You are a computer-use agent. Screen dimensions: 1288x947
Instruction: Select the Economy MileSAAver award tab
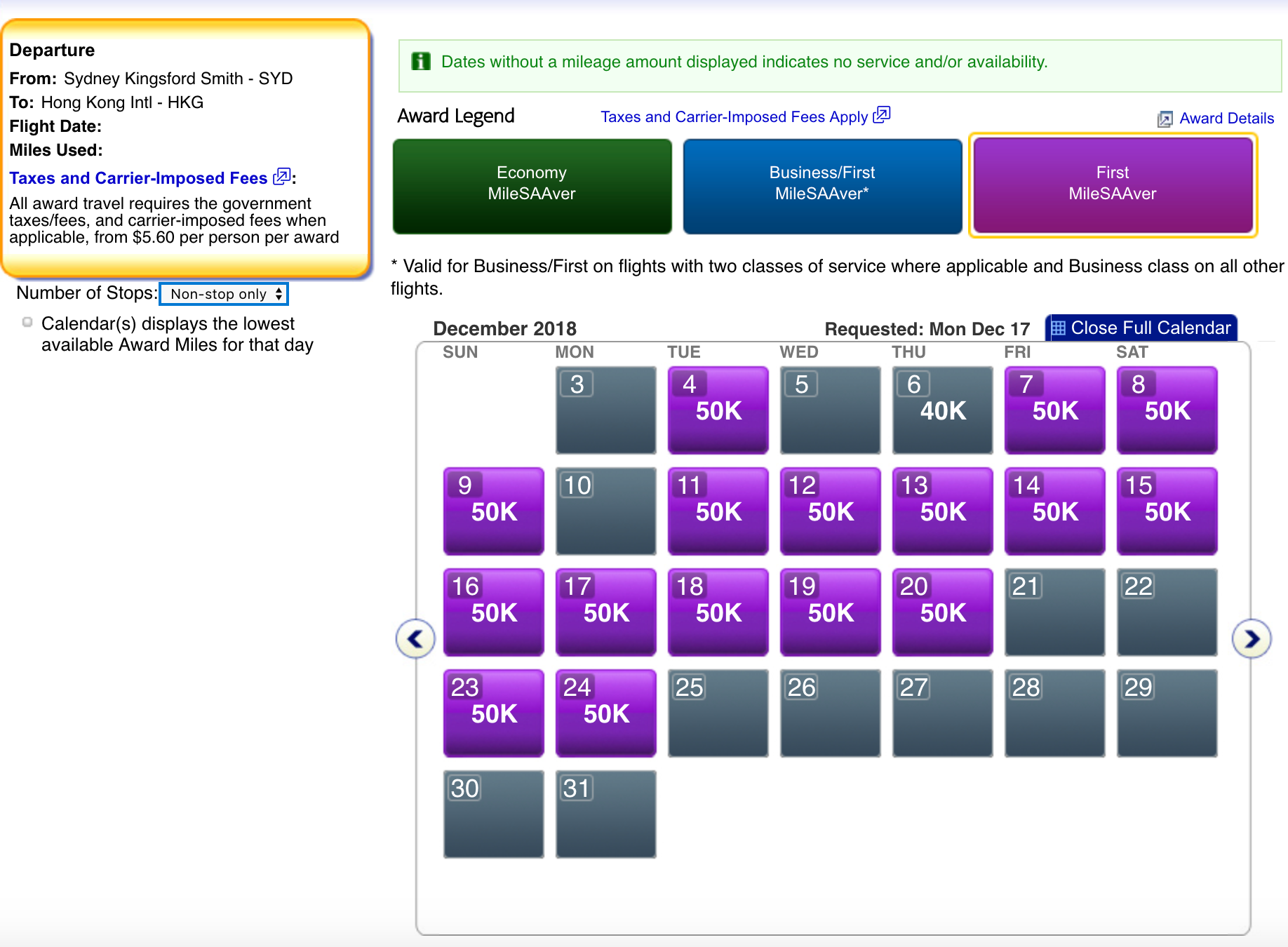click(x=532, y=186)
